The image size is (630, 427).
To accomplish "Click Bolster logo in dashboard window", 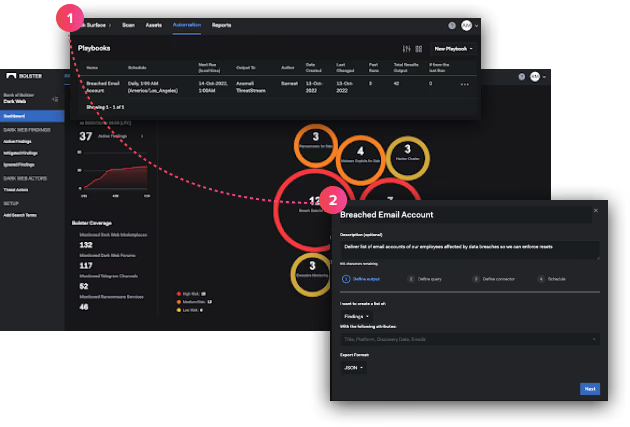I will pos(24,76).
